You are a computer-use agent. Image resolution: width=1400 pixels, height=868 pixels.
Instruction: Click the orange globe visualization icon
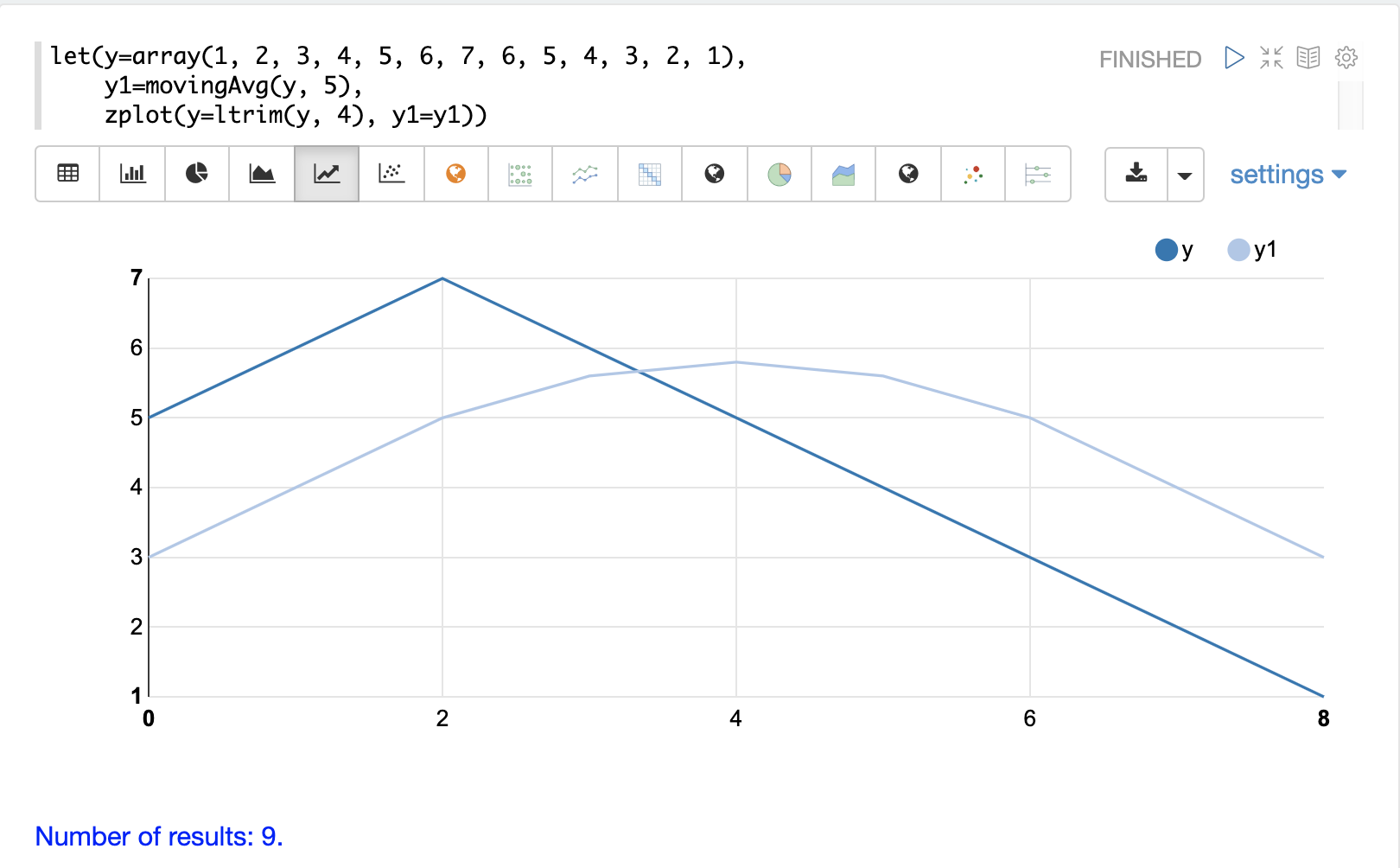point(456,174)
